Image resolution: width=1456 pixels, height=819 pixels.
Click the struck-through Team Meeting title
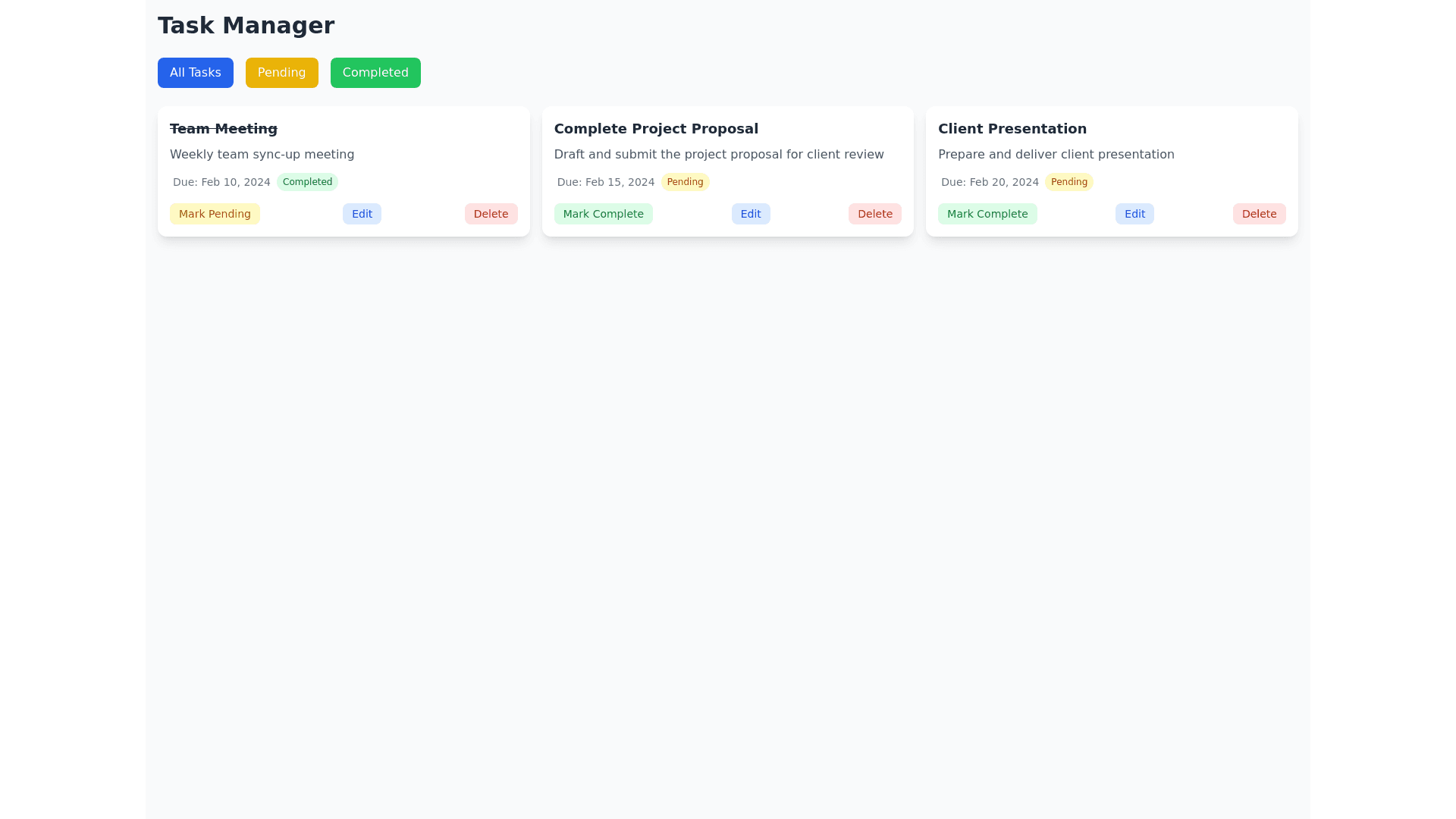(224, 129)
